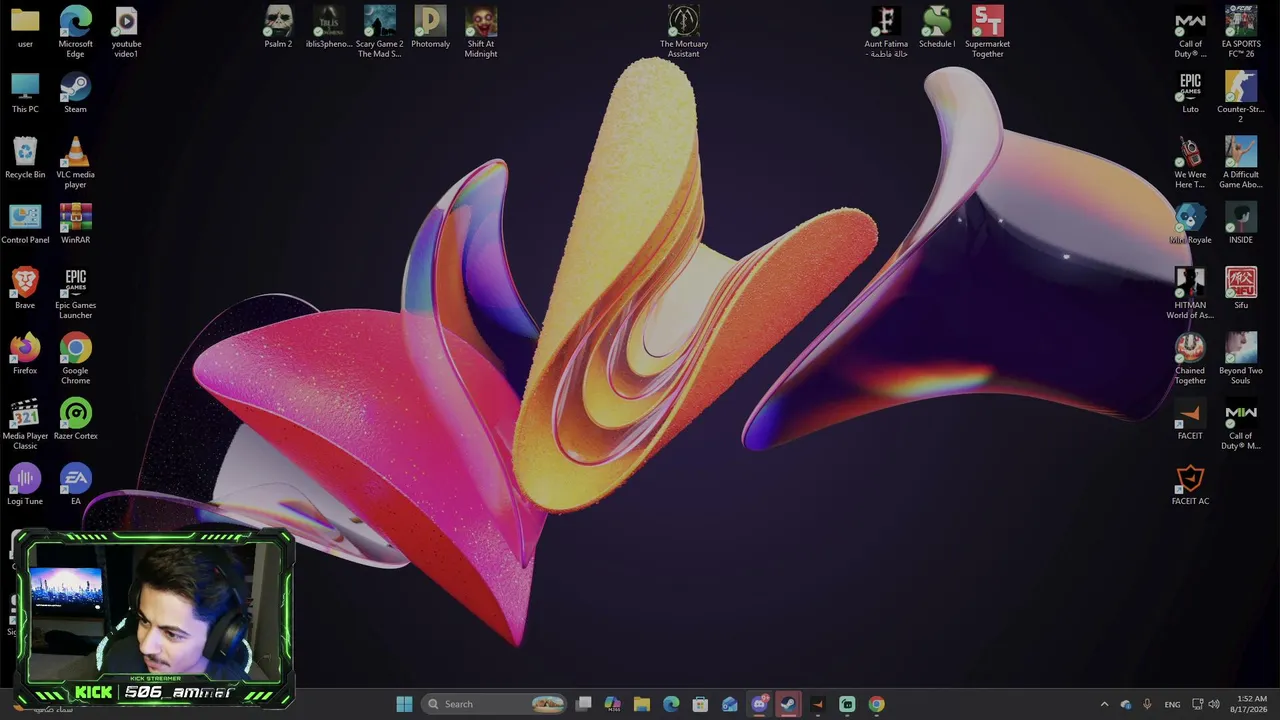
Task: Open the volume speaker tray icon
Action: [1214, 704]
